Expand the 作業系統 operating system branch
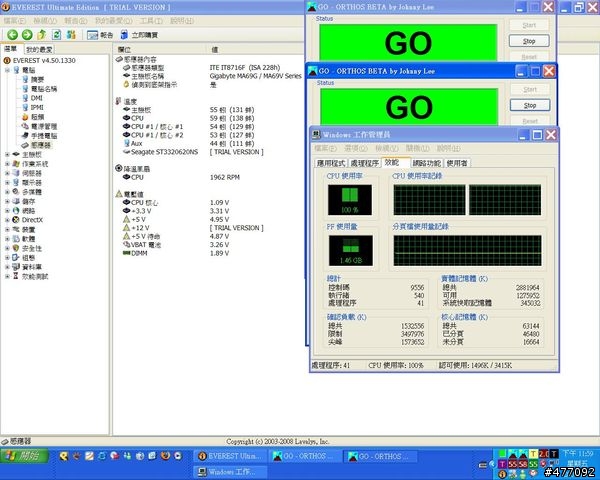600x480 pixels. click(x=7, y=164)
